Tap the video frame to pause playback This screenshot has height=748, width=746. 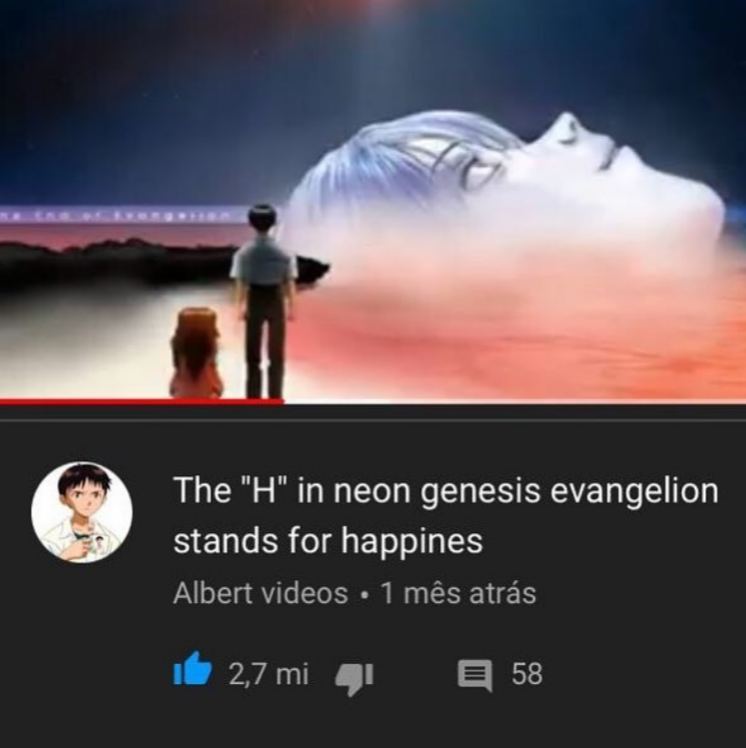[373, 199]
